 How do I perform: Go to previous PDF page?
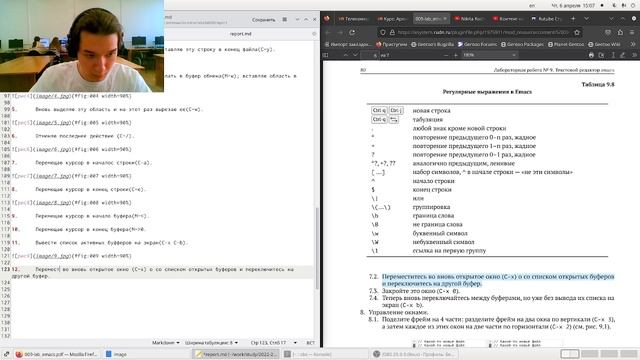345,55
